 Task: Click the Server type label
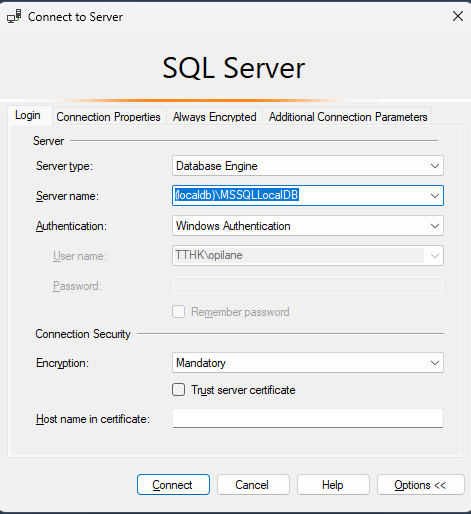pyautogui.click(x=64, y=166)
